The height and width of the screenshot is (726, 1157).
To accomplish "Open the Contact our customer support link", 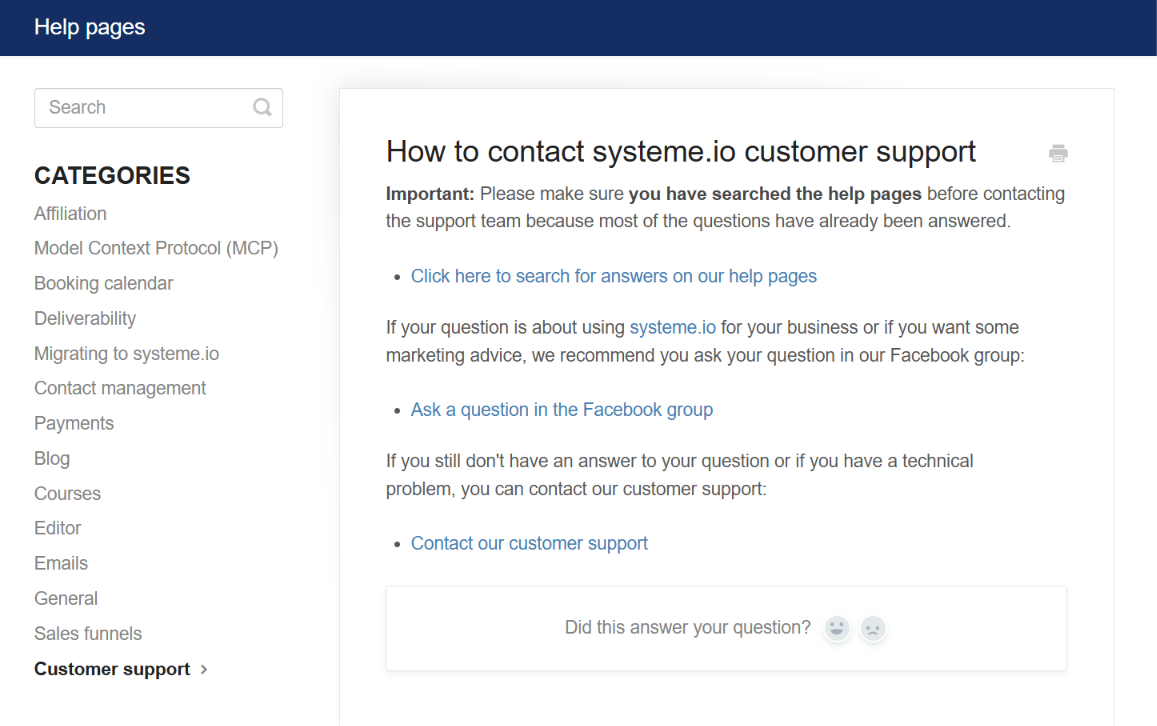I will point(529,543).
